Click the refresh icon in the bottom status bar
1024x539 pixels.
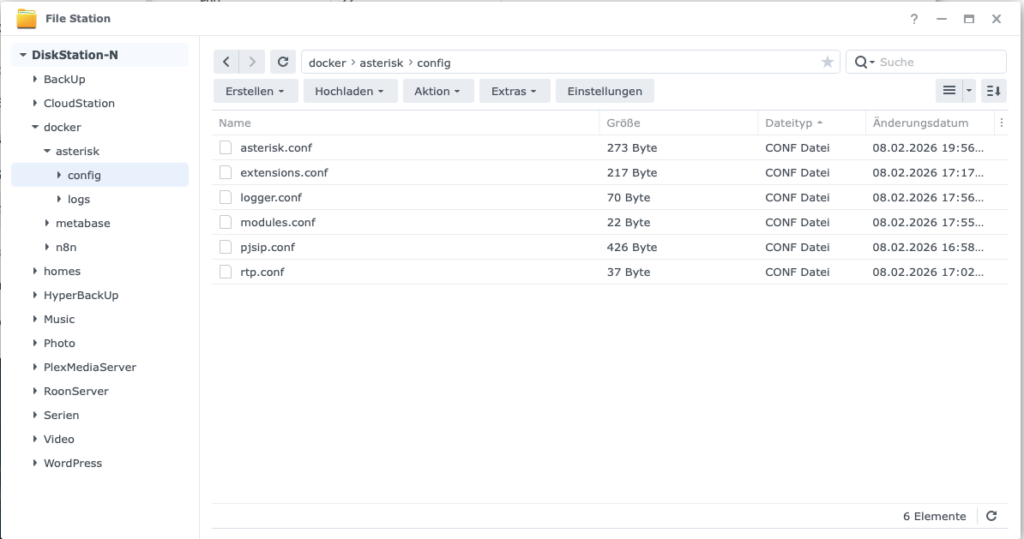(x=991, y=516)
